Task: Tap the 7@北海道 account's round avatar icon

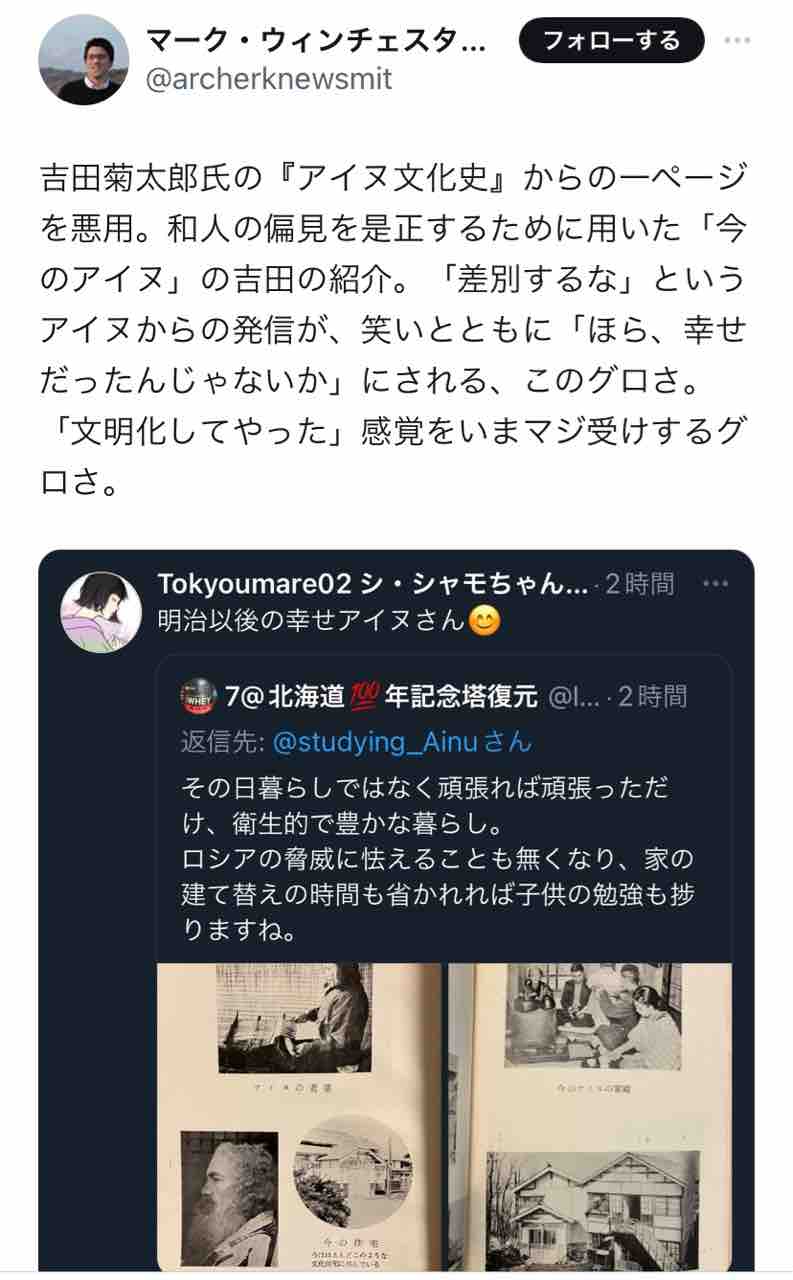Action: [198, 696]
